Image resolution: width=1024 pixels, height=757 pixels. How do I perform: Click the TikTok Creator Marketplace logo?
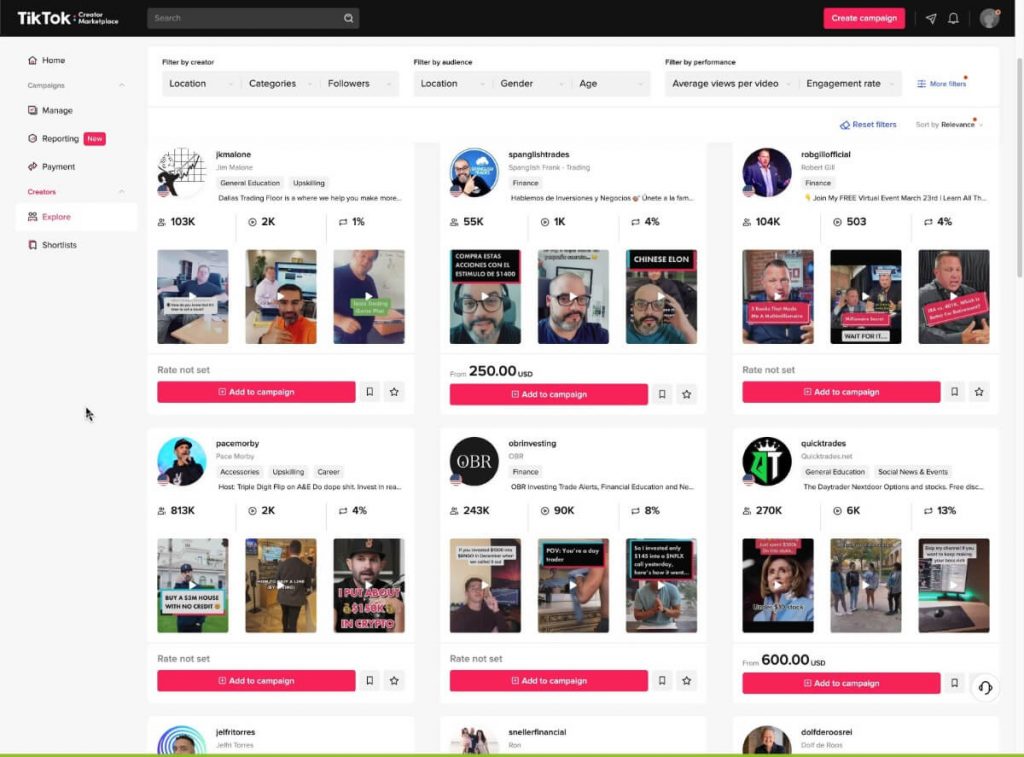67,18
